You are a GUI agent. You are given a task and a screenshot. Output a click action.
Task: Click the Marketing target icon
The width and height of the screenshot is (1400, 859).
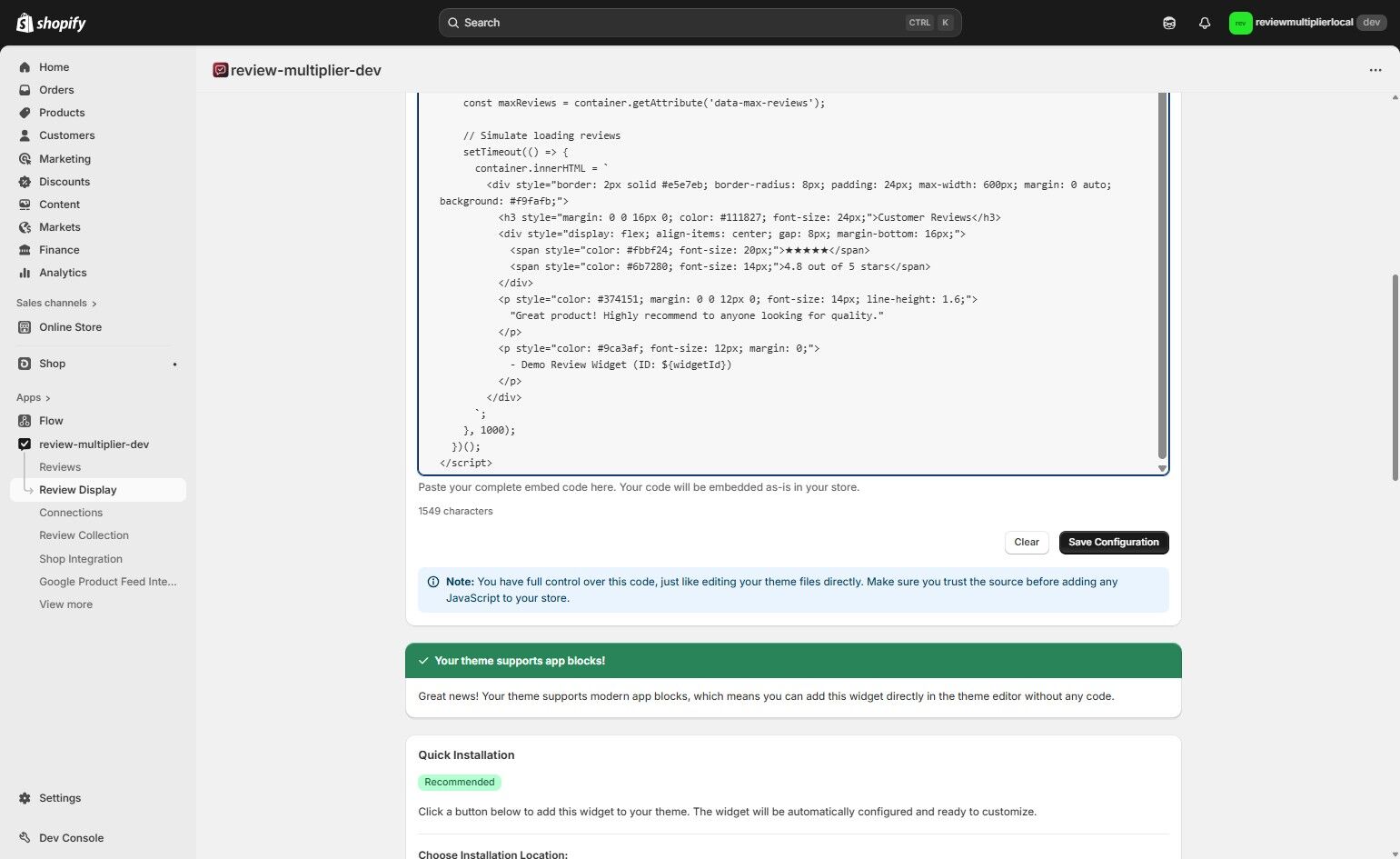coord(25,159)
